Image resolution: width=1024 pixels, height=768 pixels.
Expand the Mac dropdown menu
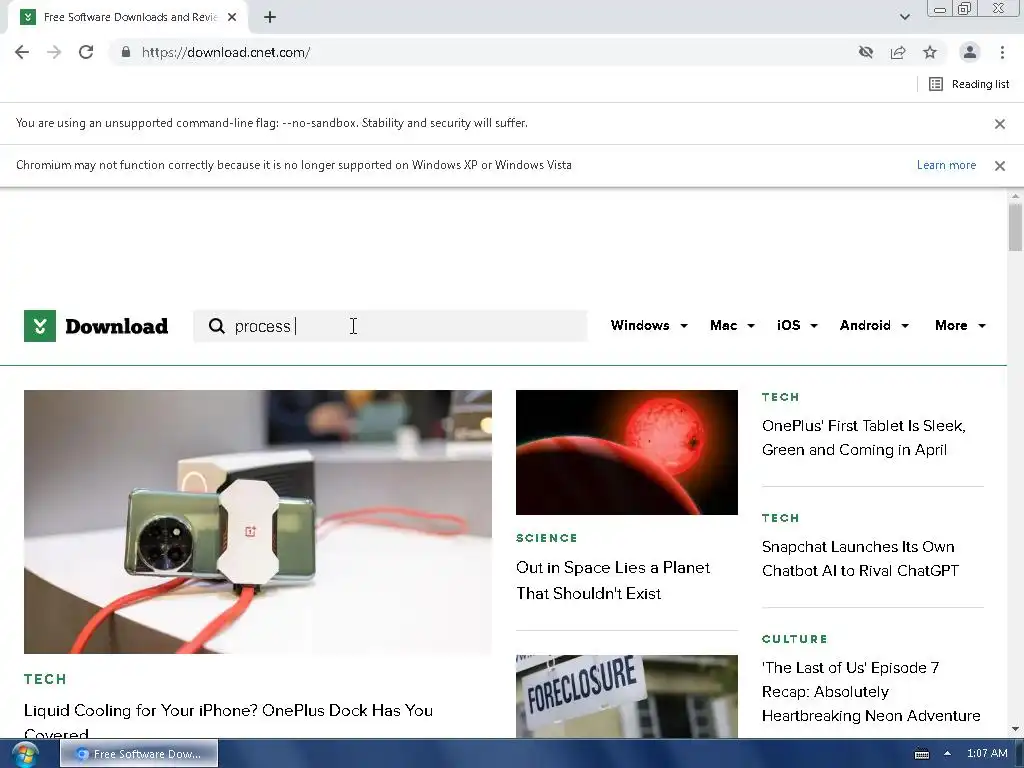click(732, 325)
